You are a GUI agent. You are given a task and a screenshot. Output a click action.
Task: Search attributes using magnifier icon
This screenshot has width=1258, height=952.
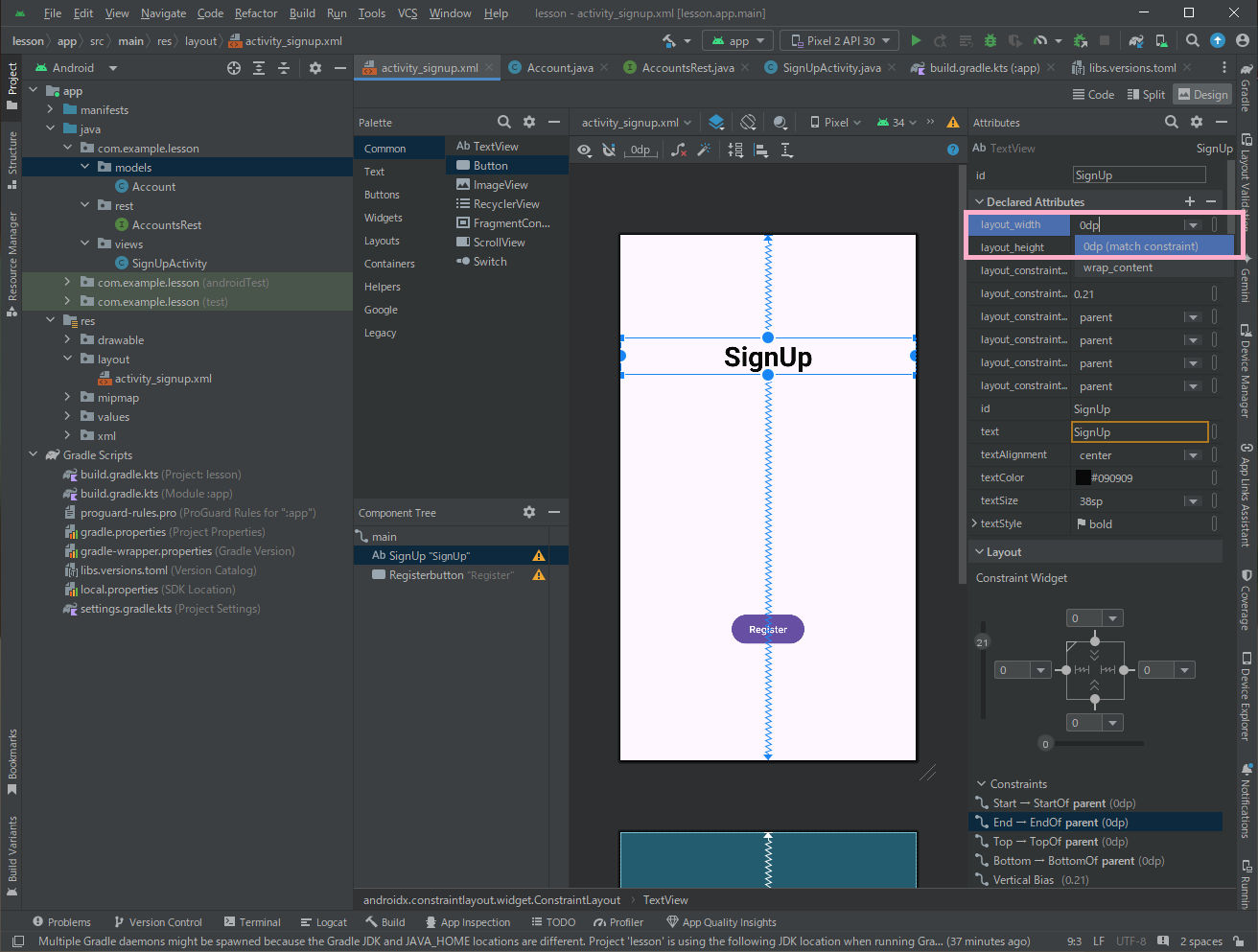click(x=1172, y=122)
